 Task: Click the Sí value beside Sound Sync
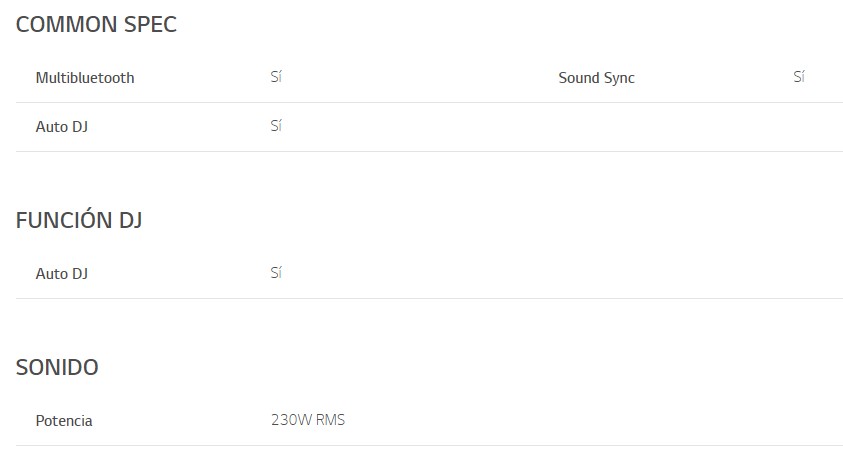(798, 77)
